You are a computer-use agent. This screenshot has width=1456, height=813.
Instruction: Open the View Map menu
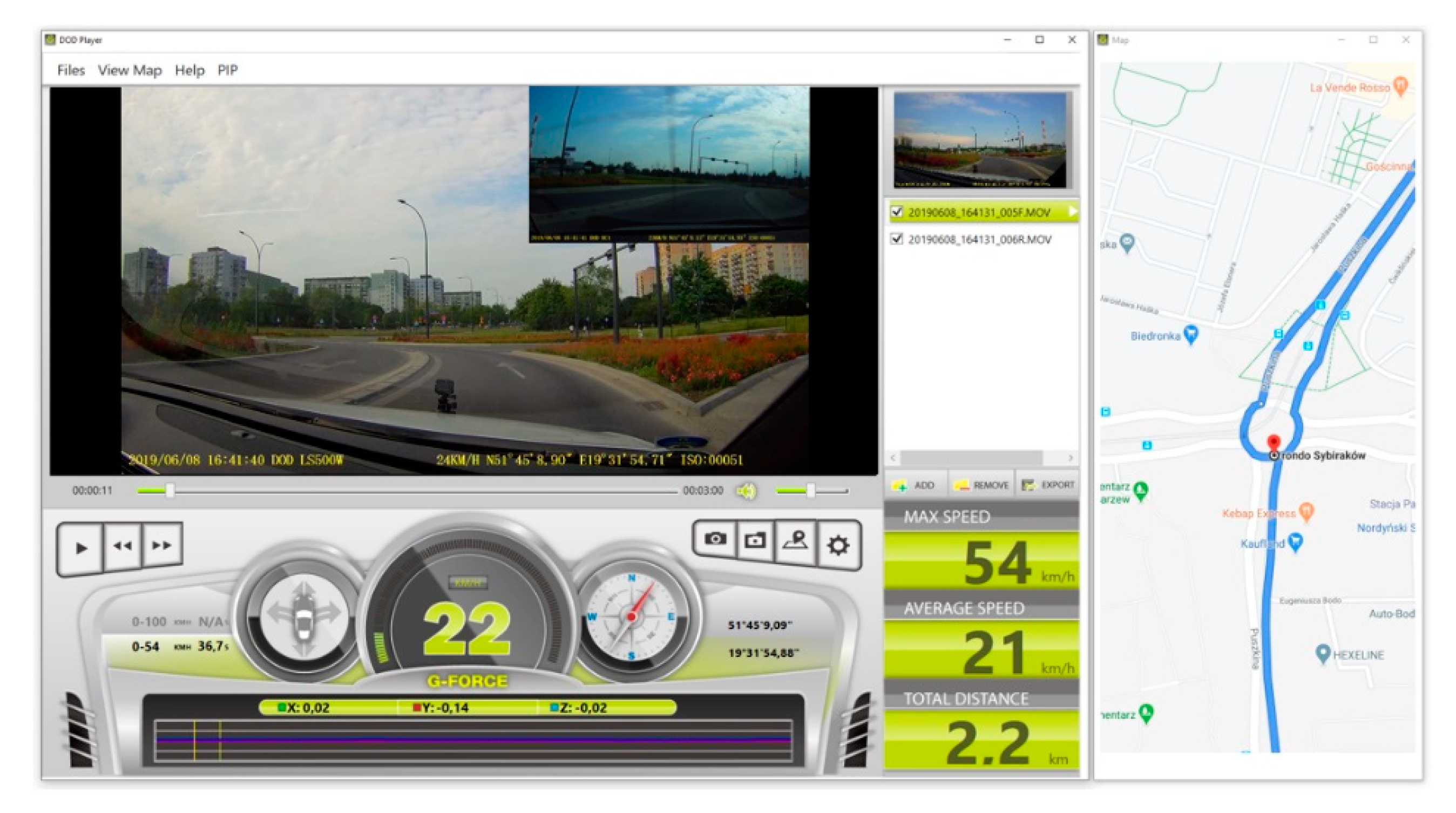click(130, 70)
